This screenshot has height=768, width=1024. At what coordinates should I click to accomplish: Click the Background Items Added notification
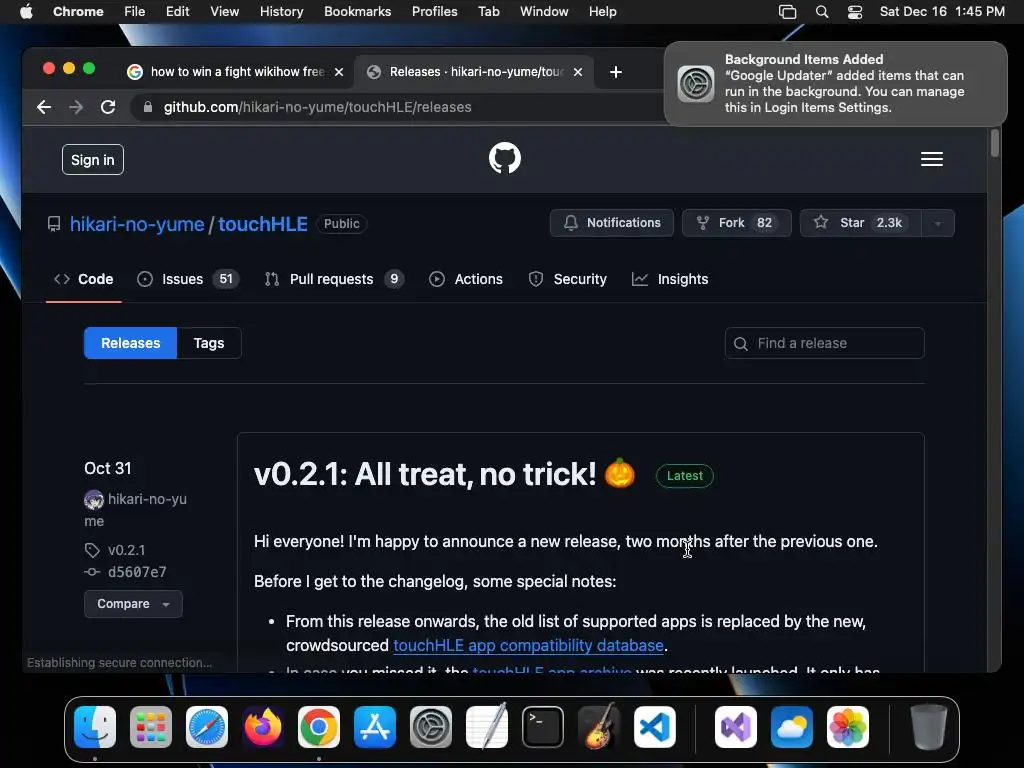click(x=836, y=84)
